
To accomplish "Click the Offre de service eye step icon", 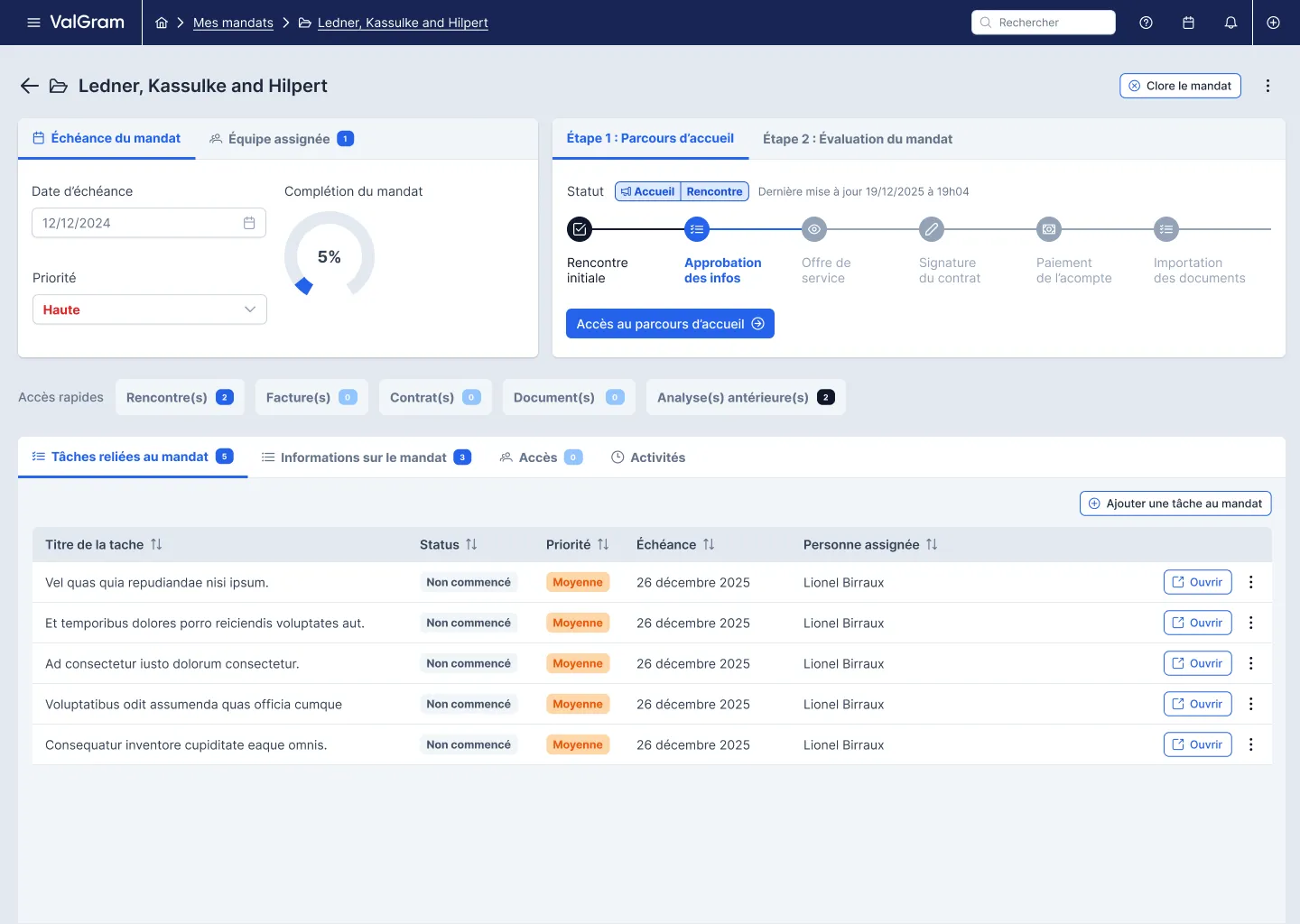I will click(x=813, y=229).
